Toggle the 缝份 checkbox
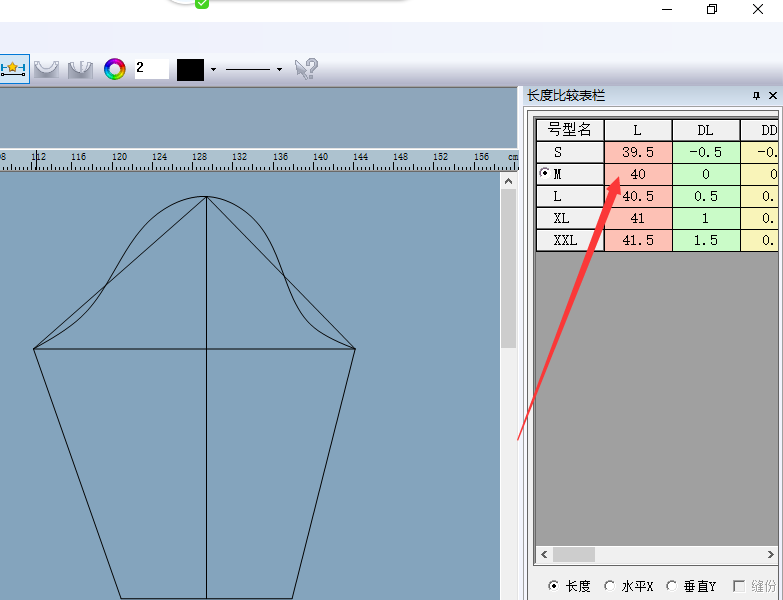Screen dimensions: 783x600 (739, 586)
